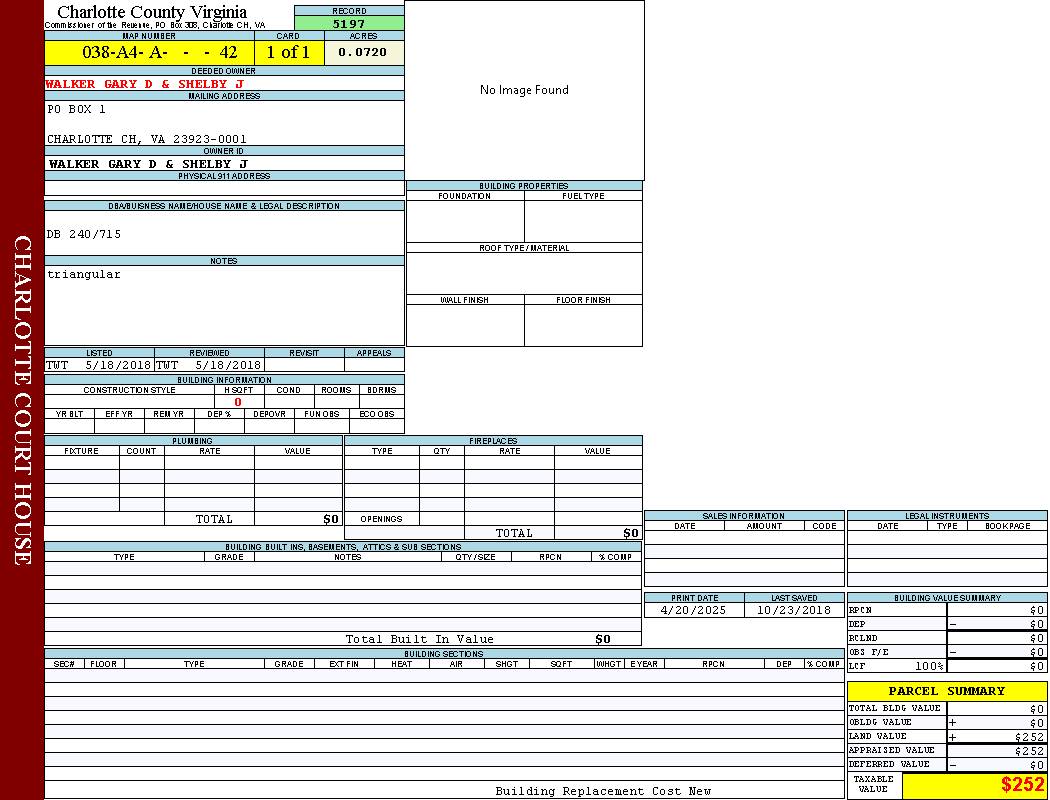Click the red deeded owner name
This screenshot has width=1050, height=800.
pyautogui.click(x=144, y=84)
